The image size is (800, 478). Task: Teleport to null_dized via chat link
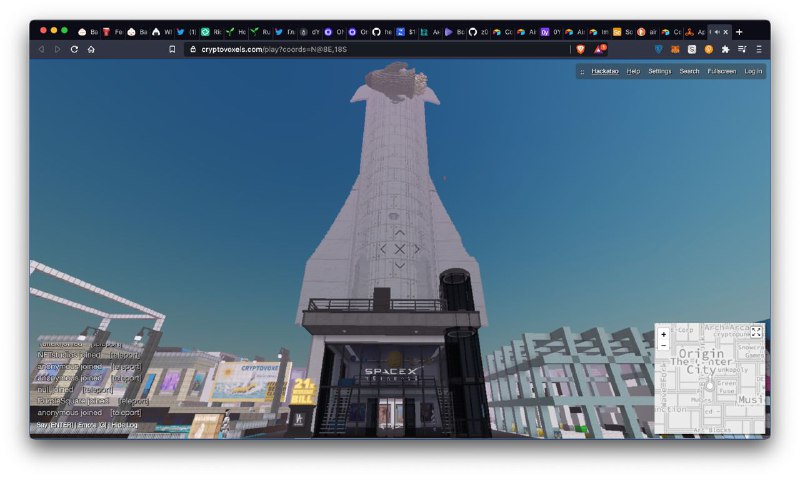(x=97, y=390)
